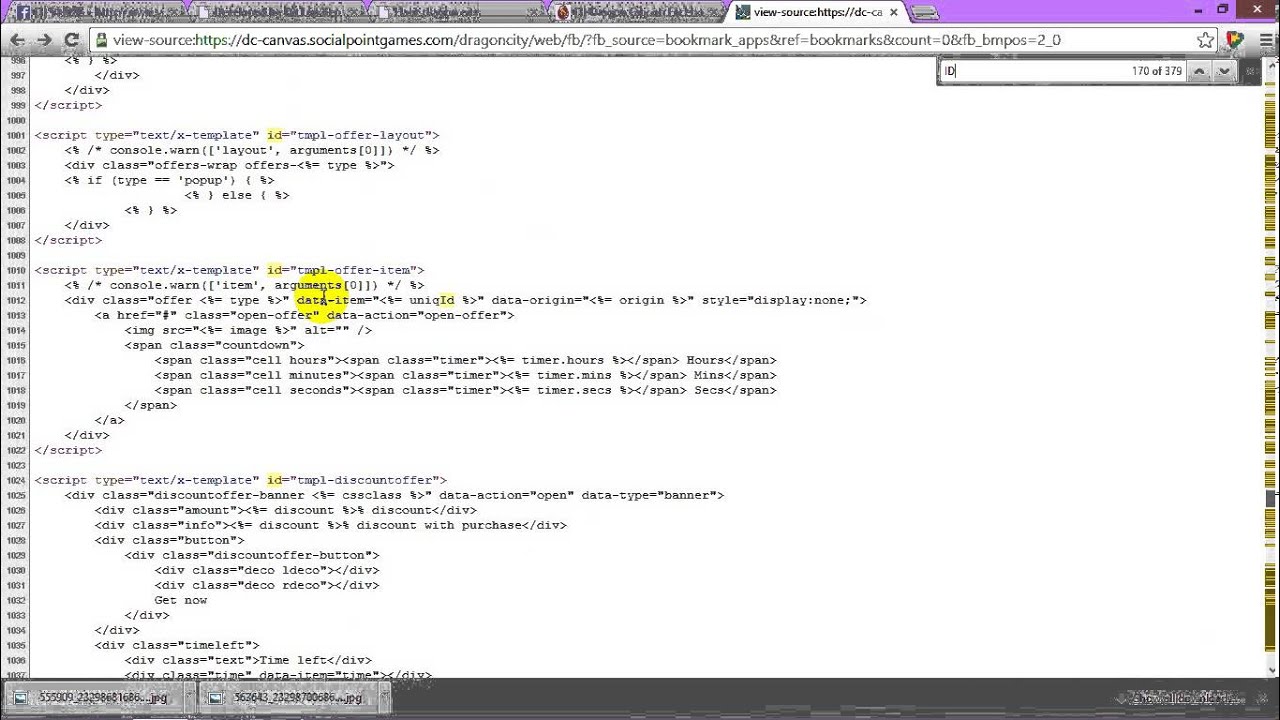Go back with the browser Back arrow
This screenshot has height=720, width=1280.
tap(16, 40)
